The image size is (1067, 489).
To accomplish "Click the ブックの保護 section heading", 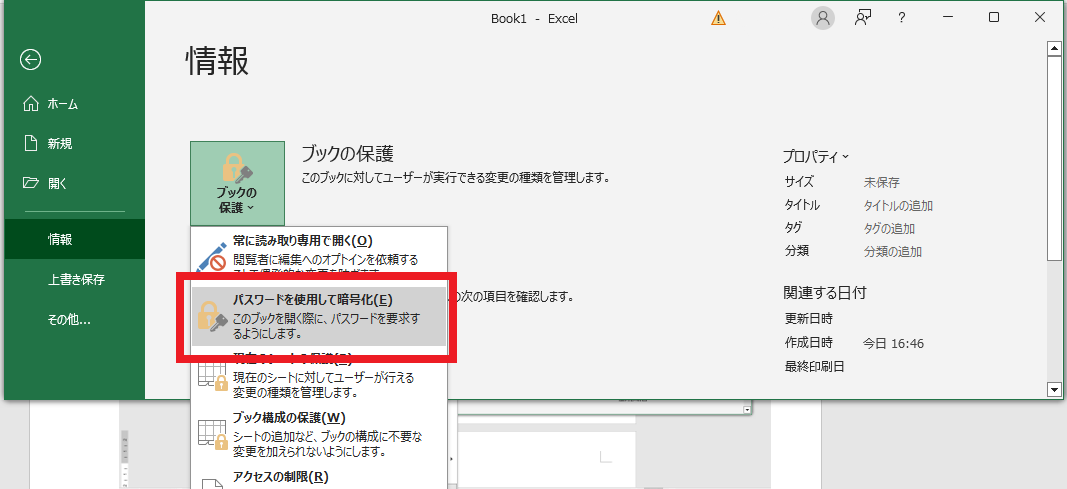I will click(347, 154).
